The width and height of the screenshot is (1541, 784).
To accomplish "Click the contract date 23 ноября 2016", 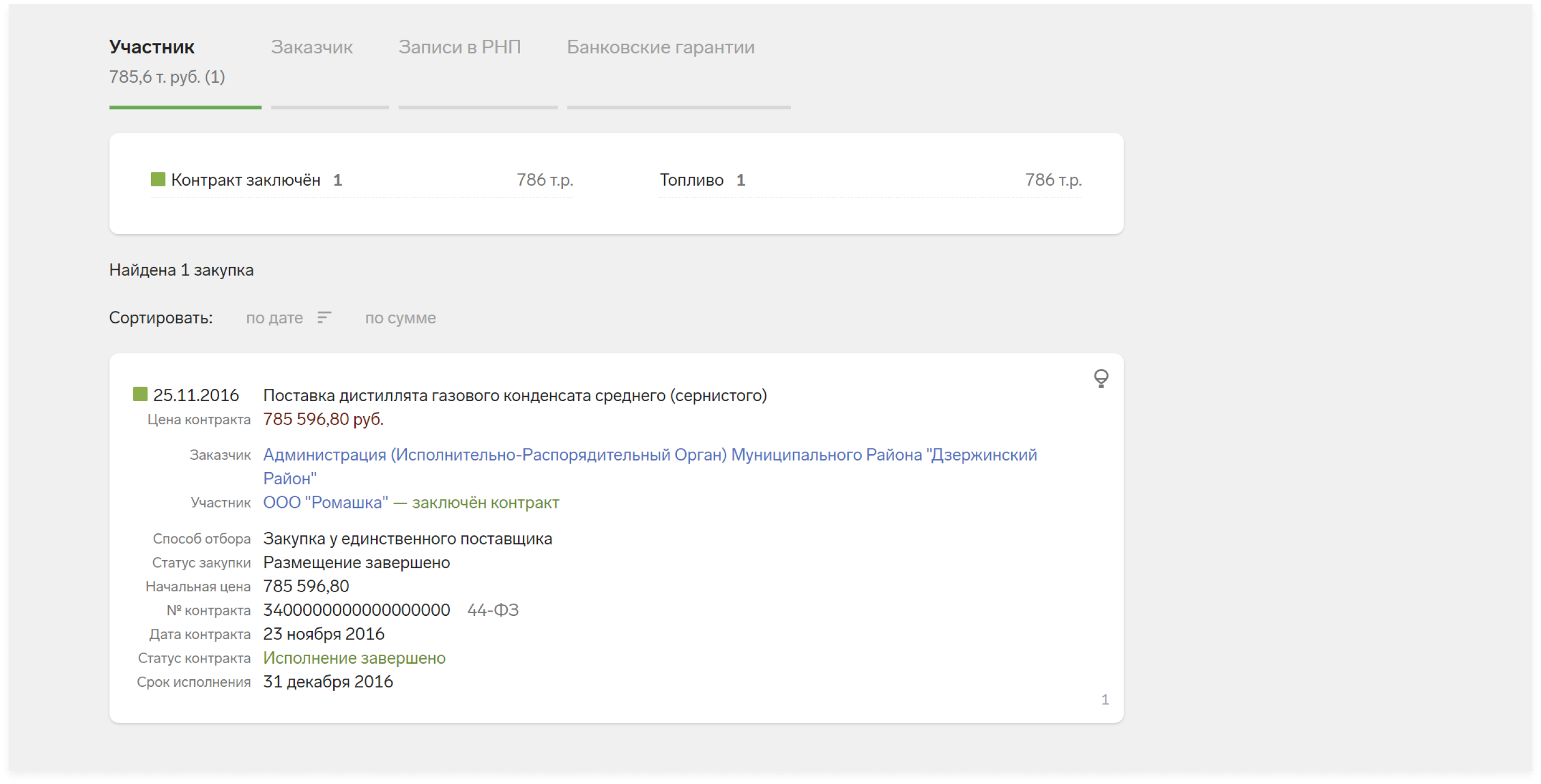I will 323,634.
